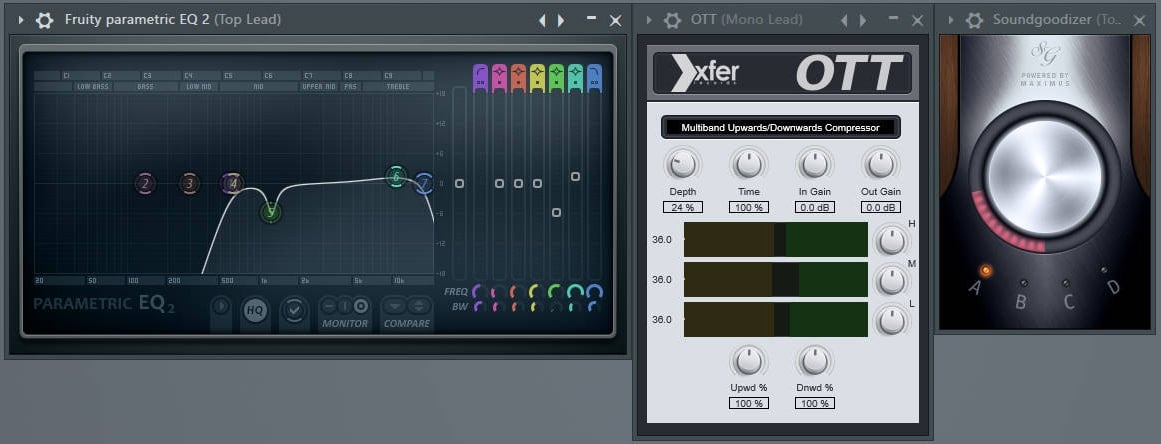Open Parametric EQ 2 plugin menu arrow

(x=21, y=20)
